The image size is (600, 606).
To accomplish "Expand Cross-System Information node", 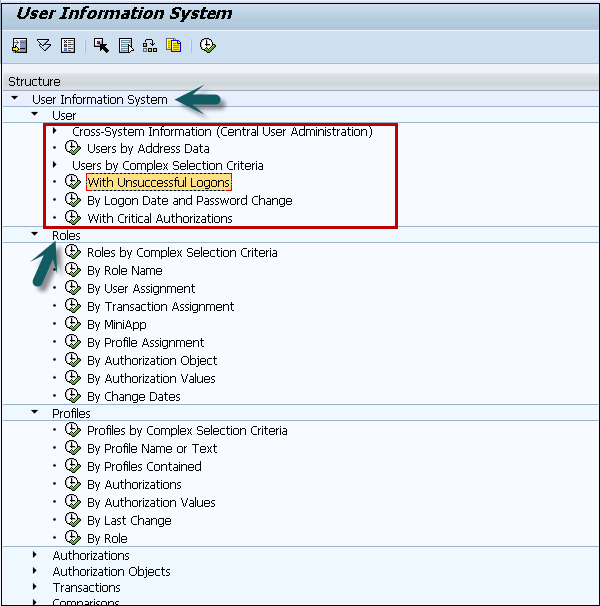I will (x=54, y=131).
